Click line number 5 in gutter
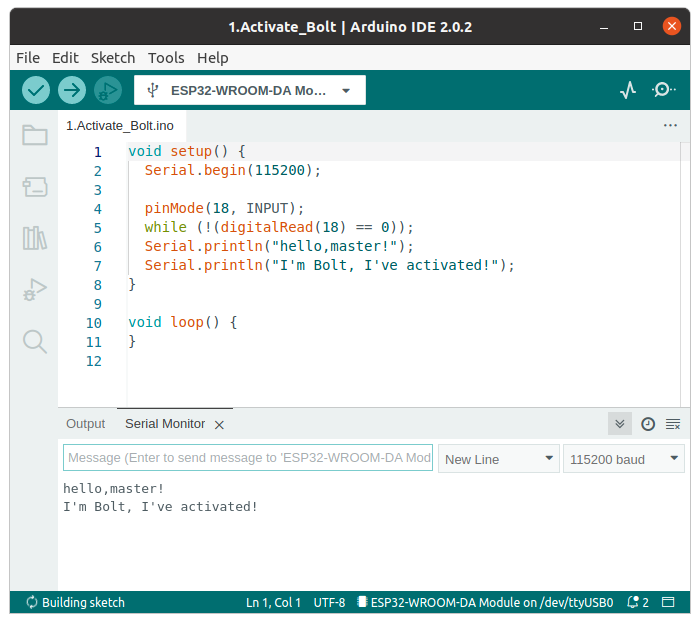 tap(98, 228)
